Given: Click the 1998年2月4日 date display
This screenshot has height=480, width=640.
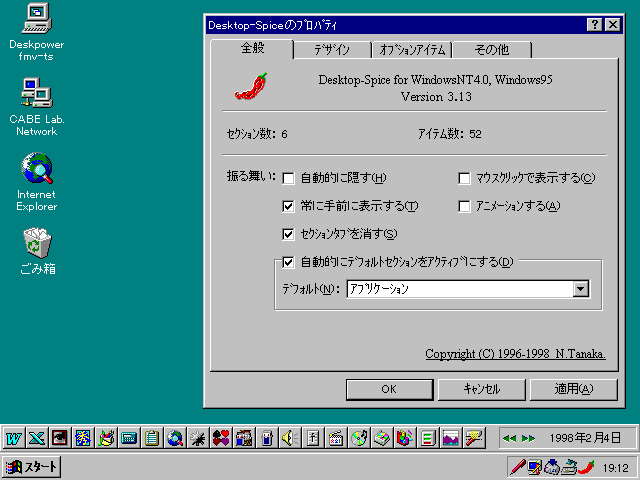Looking at the screenshot, I should click(x=585, y=438).
